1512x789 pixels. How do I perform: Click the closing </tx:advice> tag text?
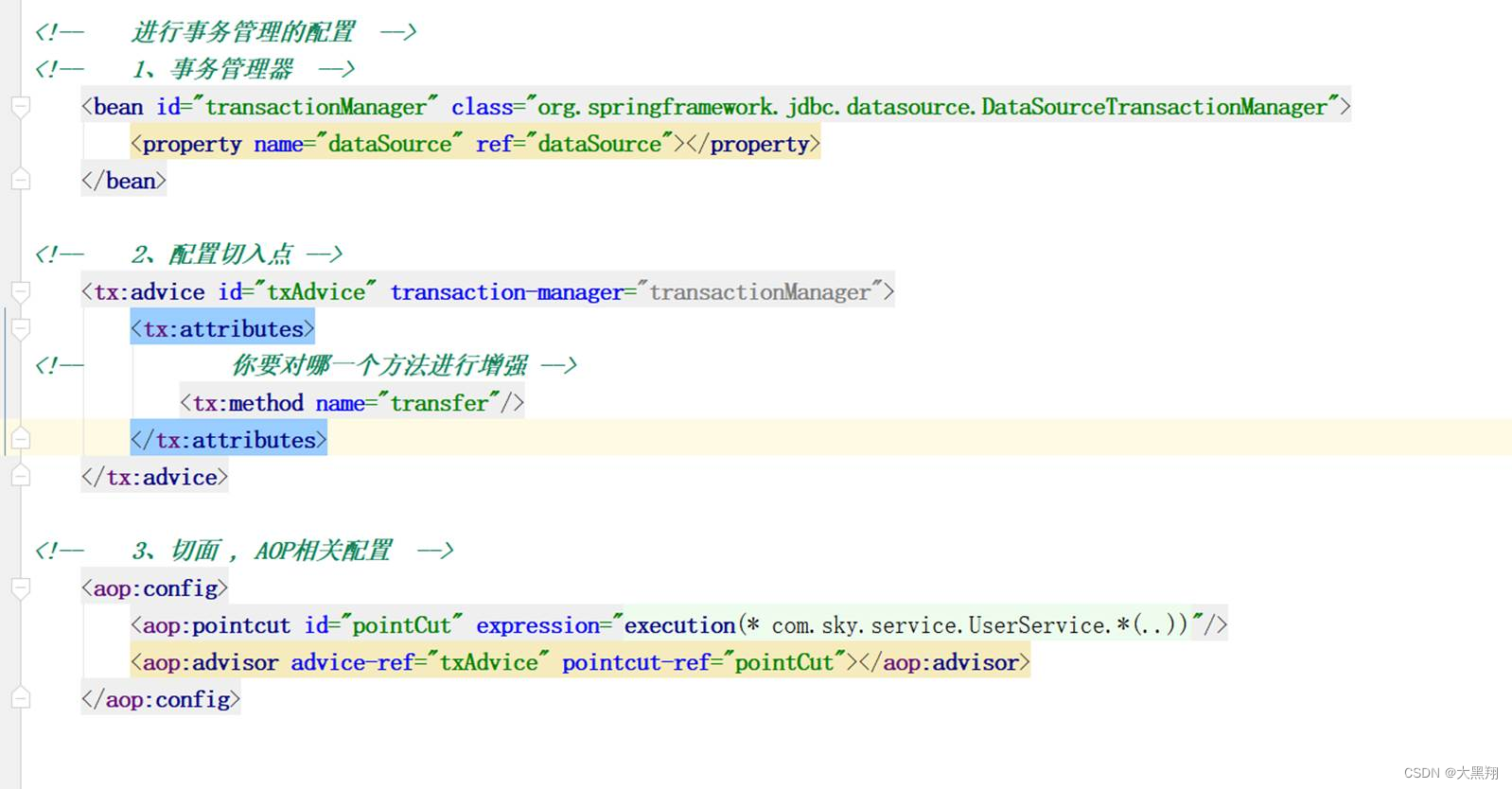(155, 477)
